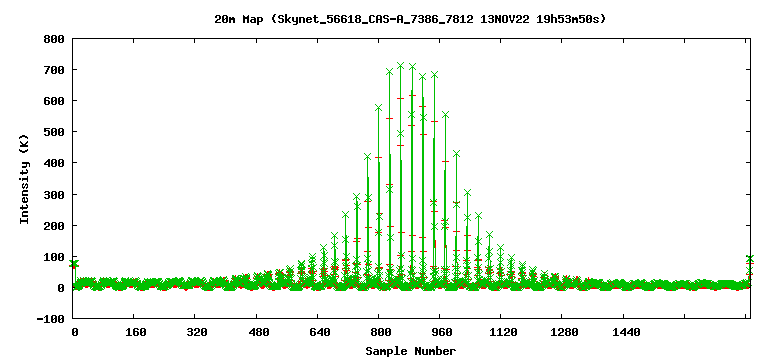Viewport: 768px width, 360px height.
Task: Click the 1280 x-axis tick label
Action: (x=564, y=332)
